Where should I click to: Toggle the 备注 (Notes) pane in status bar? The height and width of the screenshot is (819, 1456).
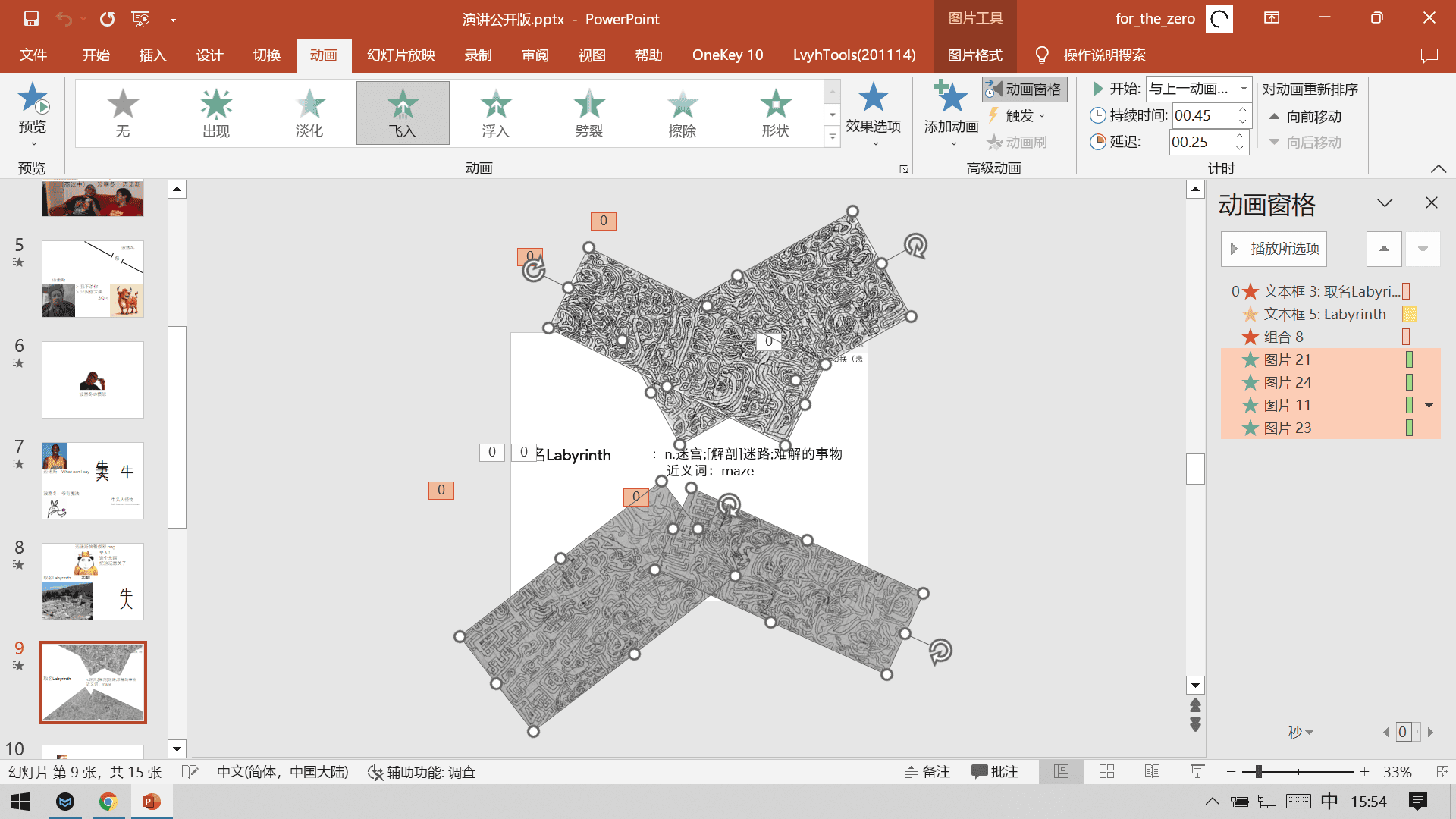point(927,772)
